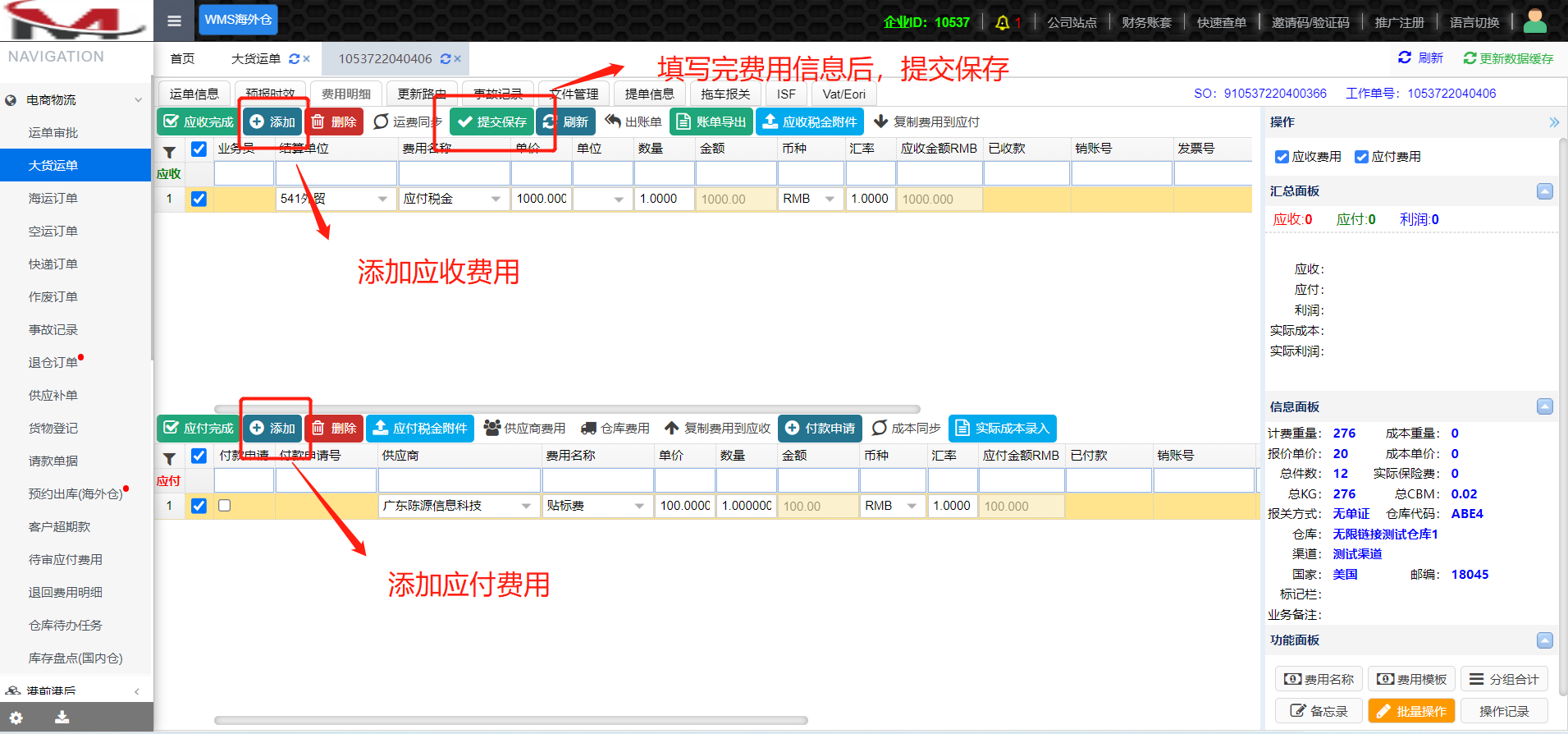This screenshot has width=1568, height=734.
Task: Open the 应付税金 fee name dropdown
Action: pos(496,199)
